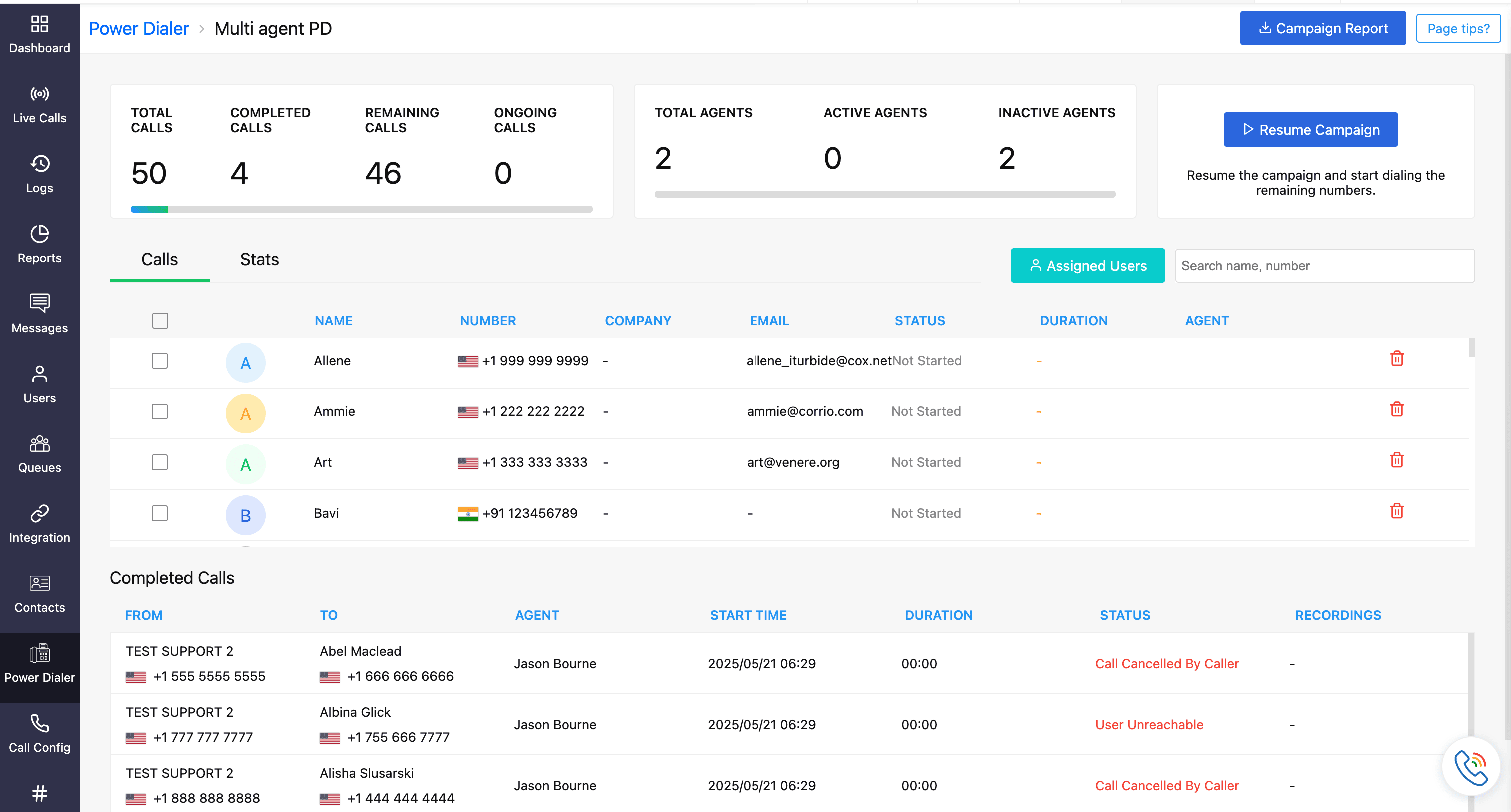Image resolution: width=1511 pixels, height=812 pixels.
Task: Open the Assigned Users list
Action: coord(1087,266)
